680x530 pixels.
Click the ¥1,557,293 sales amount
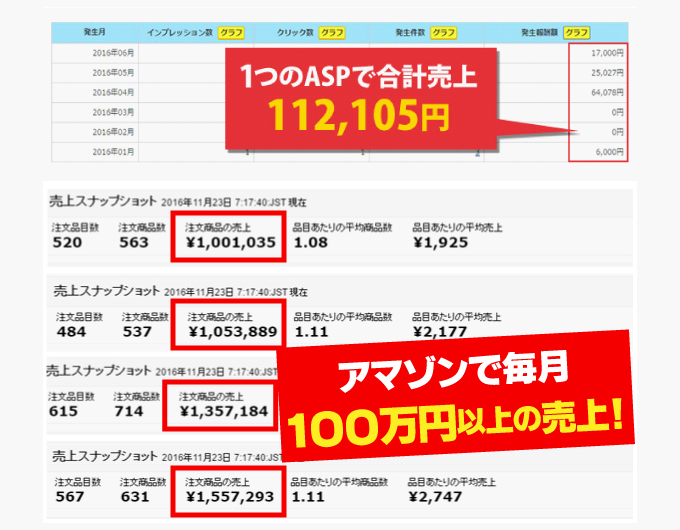(229, 496)
